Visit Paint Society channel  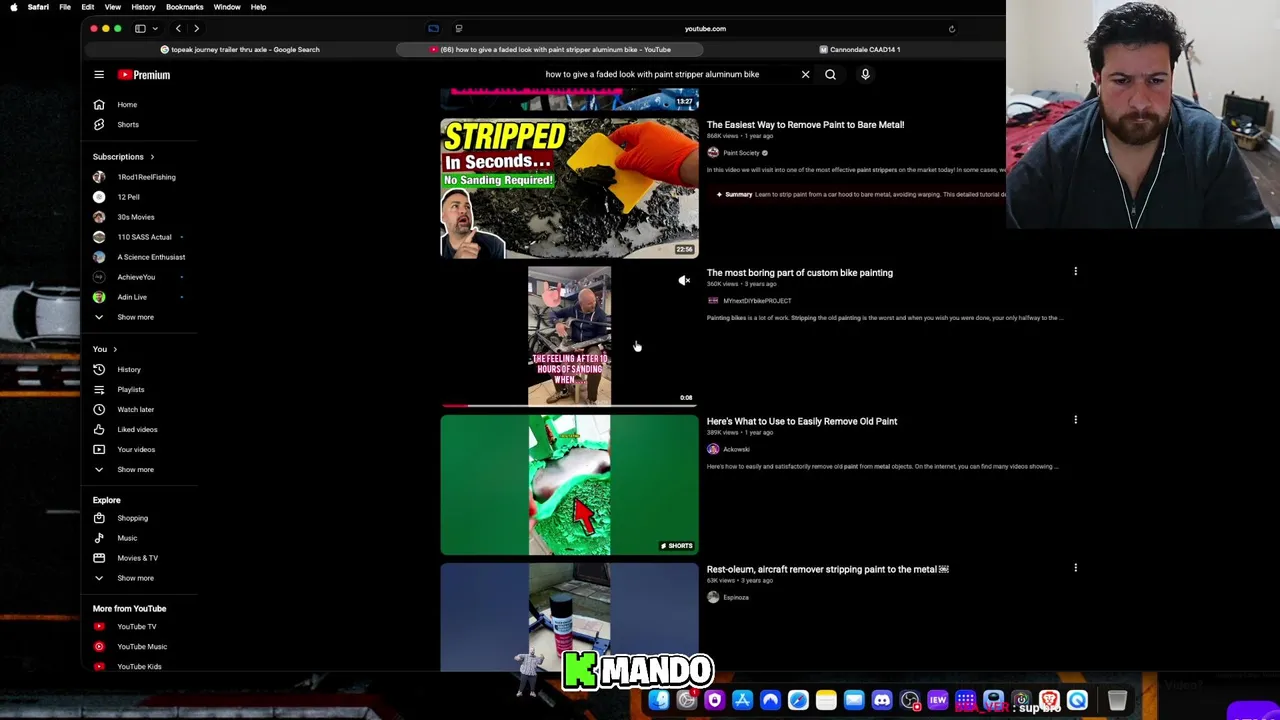click(741, 153)
